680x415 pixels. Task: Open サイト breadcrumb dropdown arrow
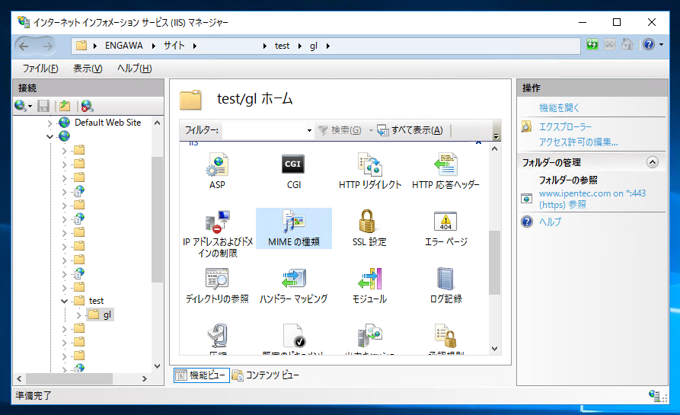(195, 46)
